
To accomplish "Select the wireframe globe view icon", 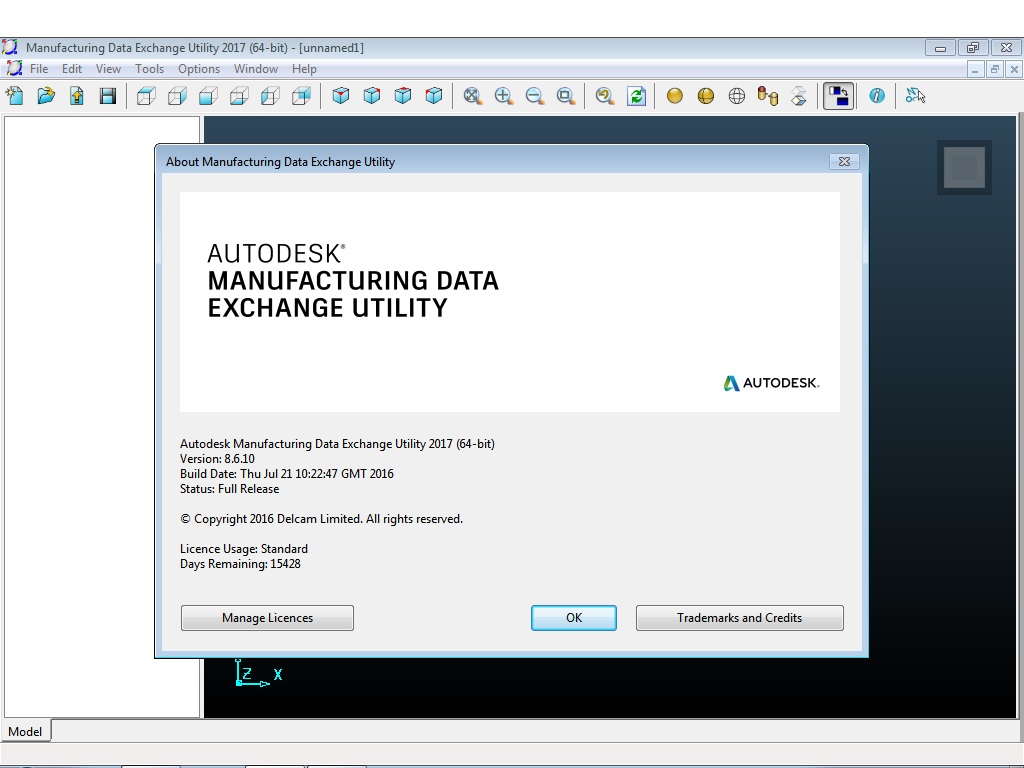I will coord(737,96).
